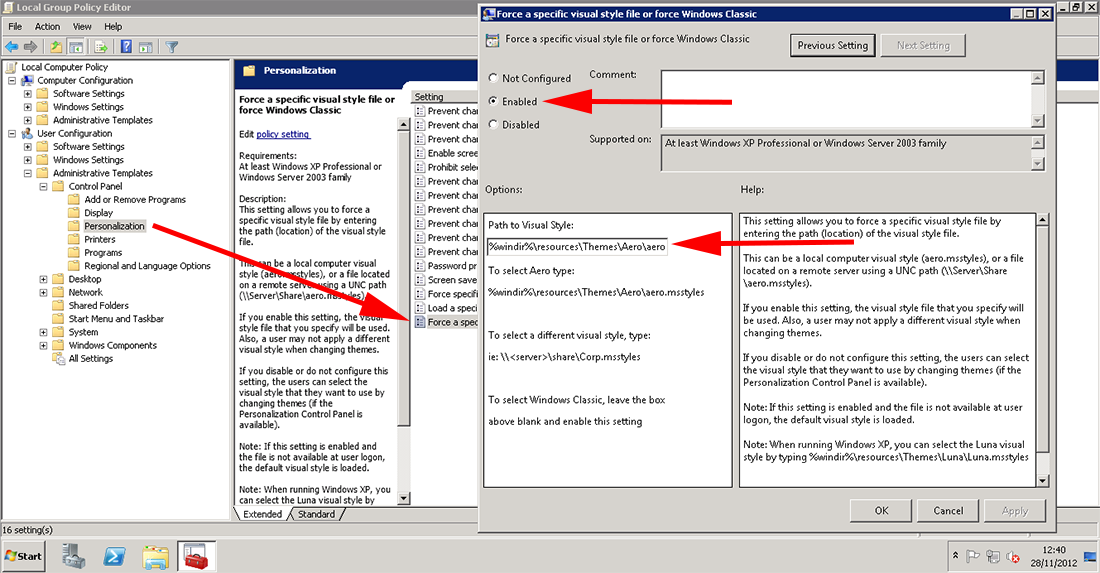
Task: Click the Apply button
Action: (1014, 511)
